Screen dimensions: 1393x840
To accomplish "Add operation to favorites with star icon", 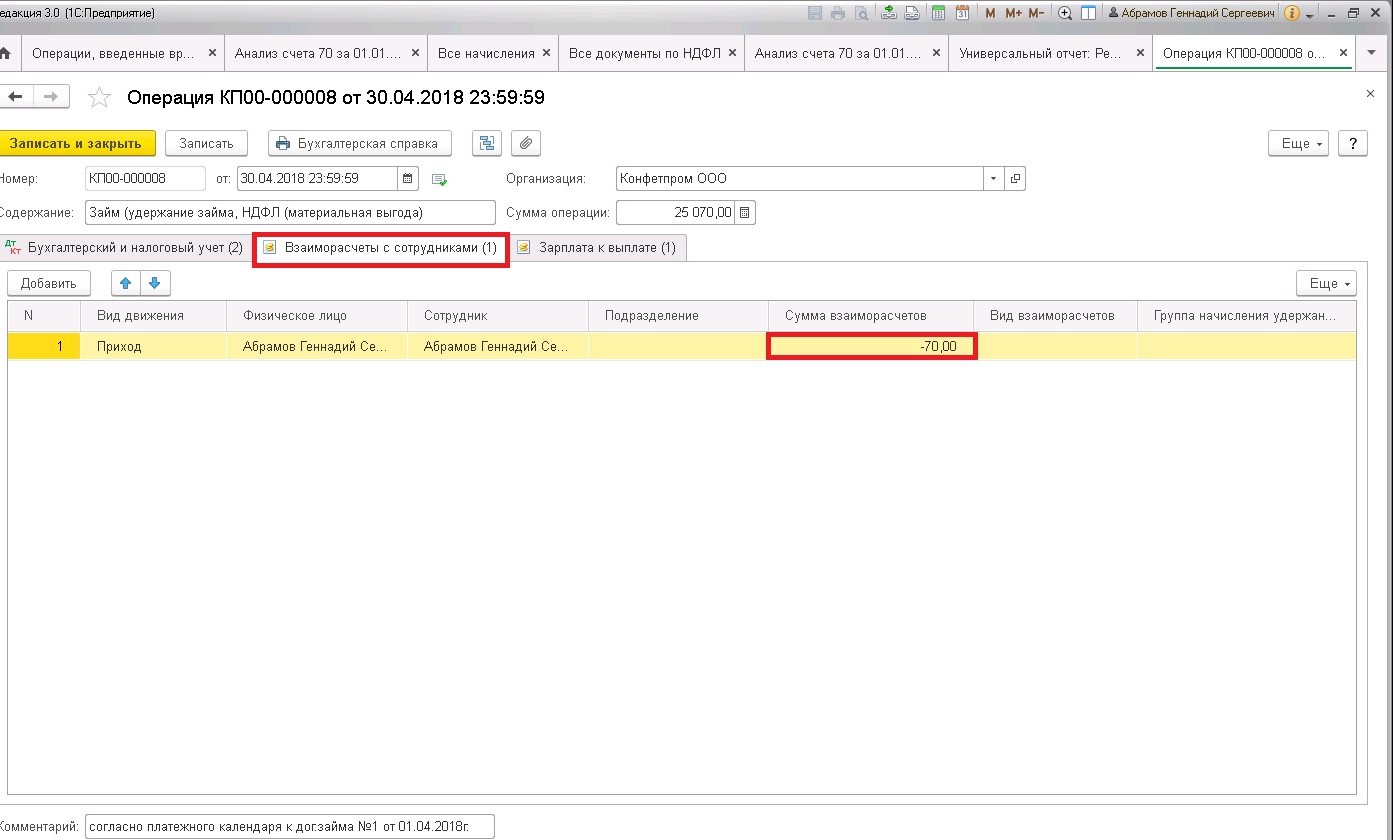I will click(99, 97).
